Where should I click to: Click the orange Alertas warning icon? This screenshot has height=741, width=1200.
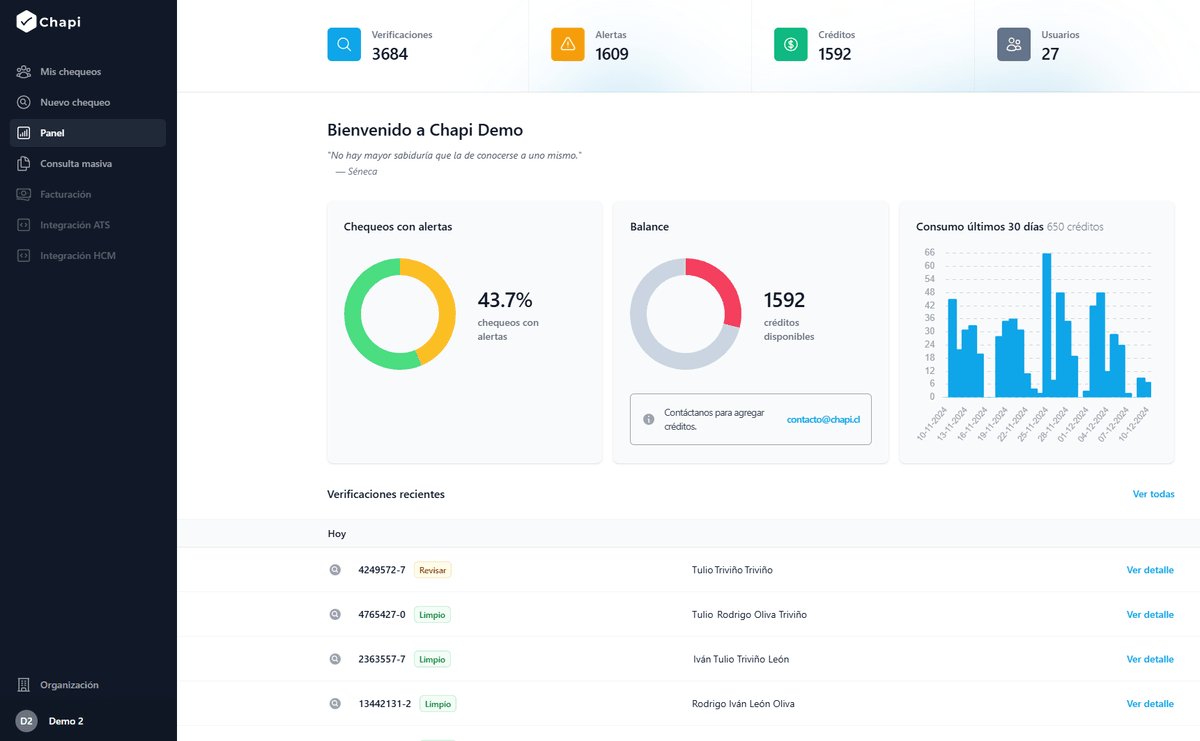(x=568, y=45)
